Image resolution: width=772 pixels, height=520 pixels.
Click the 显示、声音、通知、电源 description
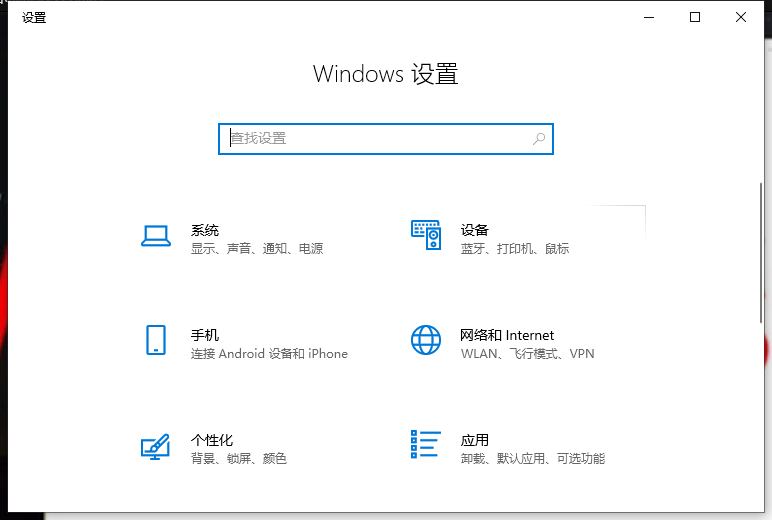[257, 249]
